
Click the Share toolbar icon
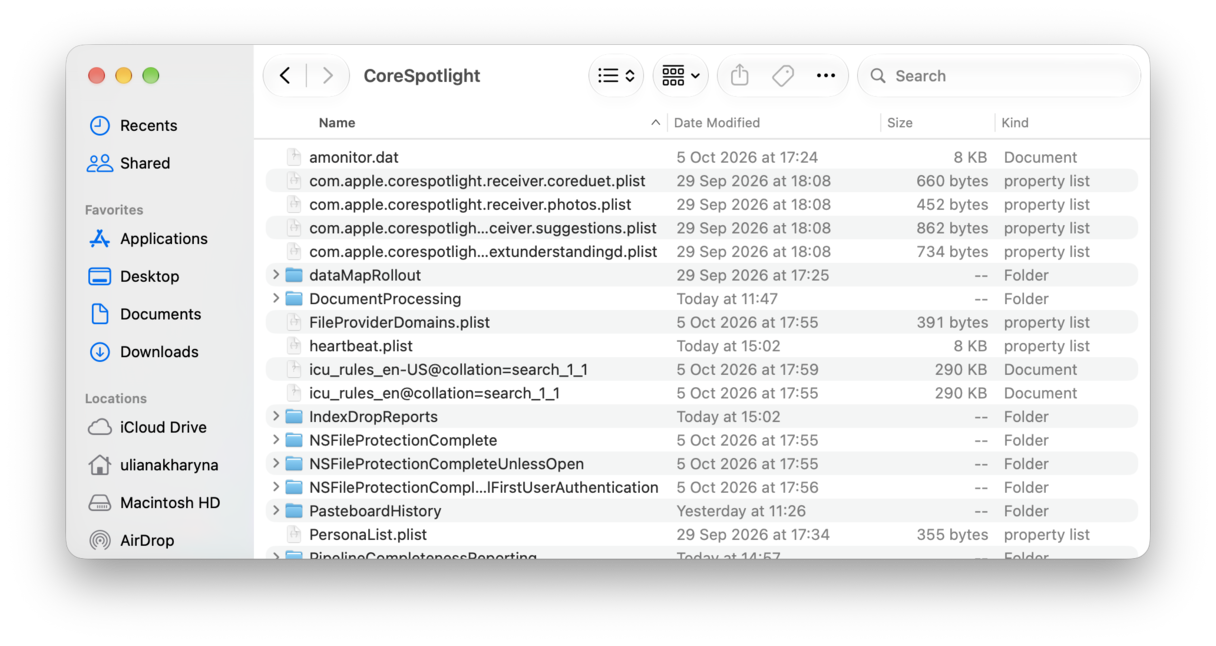(x=740, y=76)
